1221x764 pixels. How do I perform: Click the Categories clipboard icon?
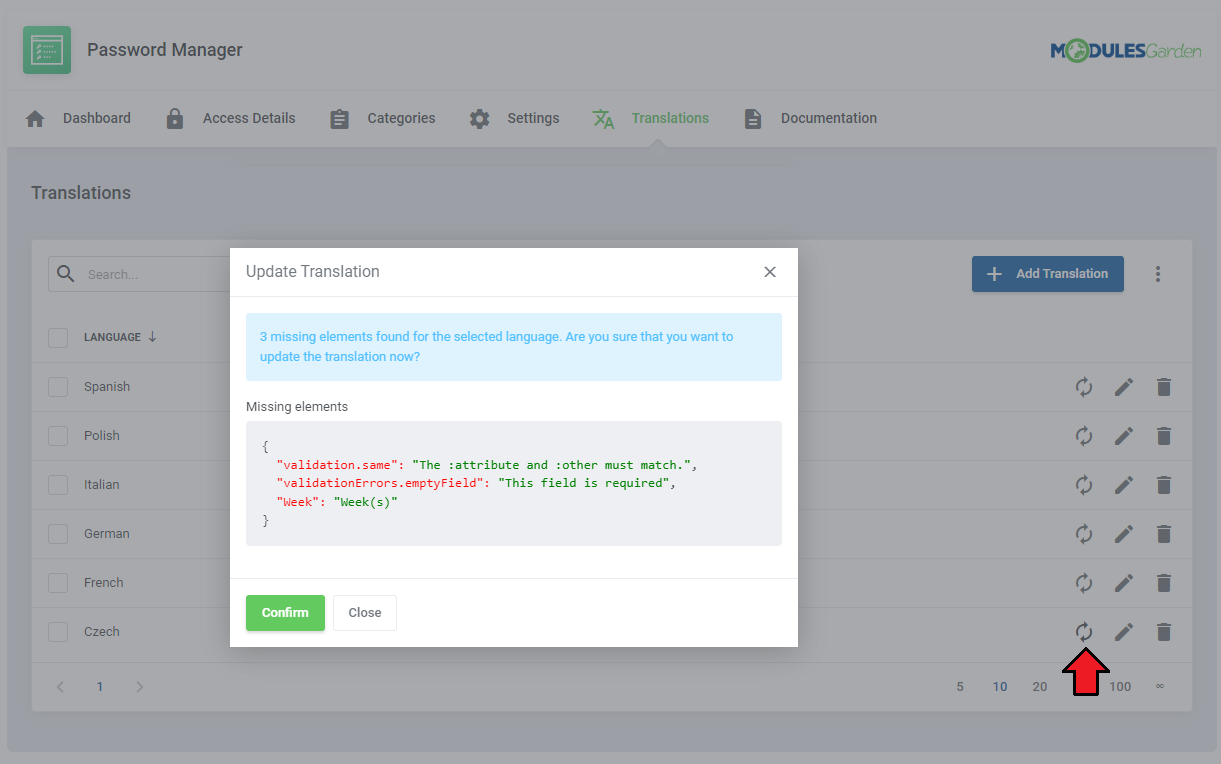(340, 119)
